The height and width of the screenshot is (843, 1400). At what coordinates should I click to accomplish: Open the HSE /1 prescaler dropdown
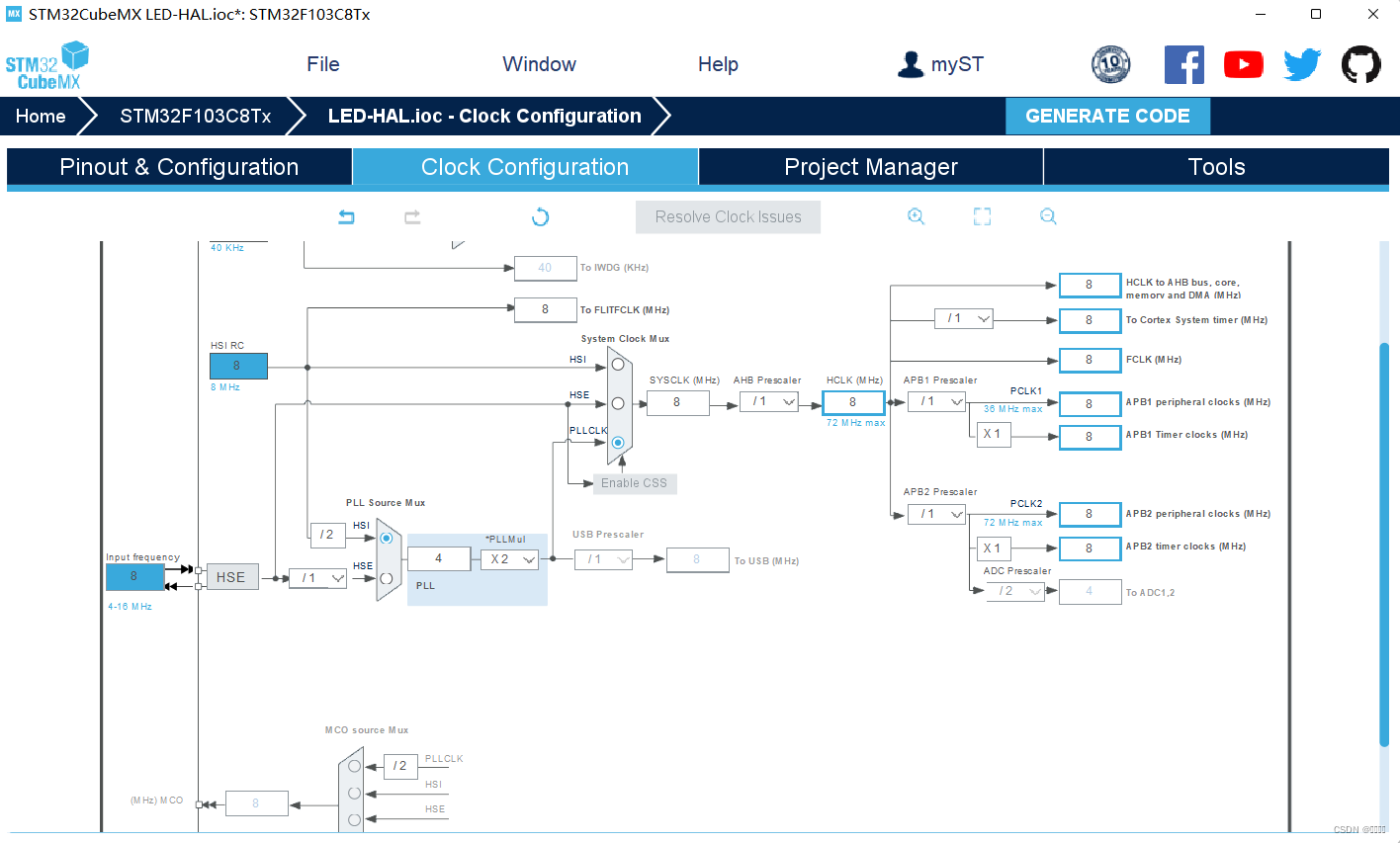pos(318,578)
